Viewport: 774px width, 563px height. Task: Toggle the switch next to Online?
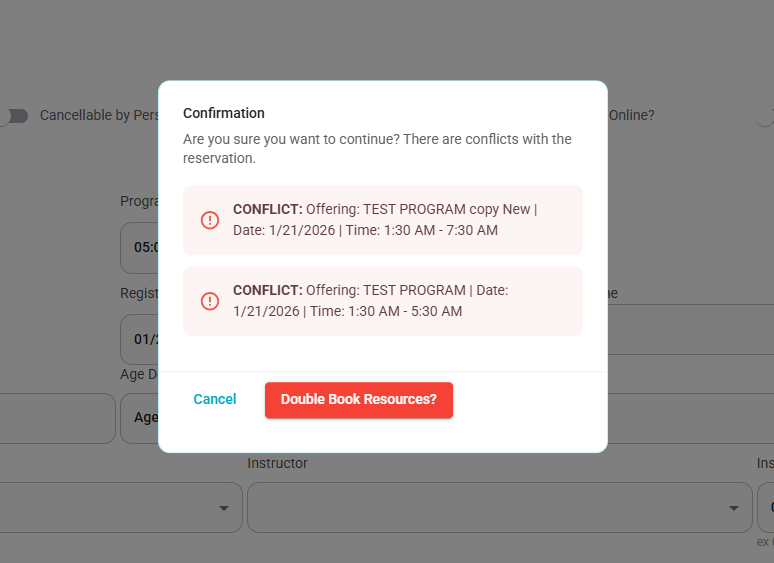pyautogui.click(x=765, y=116)
